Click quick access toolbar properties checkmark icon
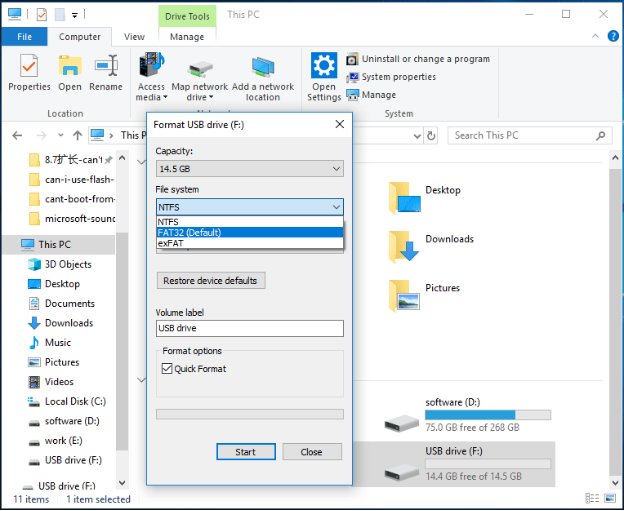This screenshot has width=624, height=511. (41, 15)
